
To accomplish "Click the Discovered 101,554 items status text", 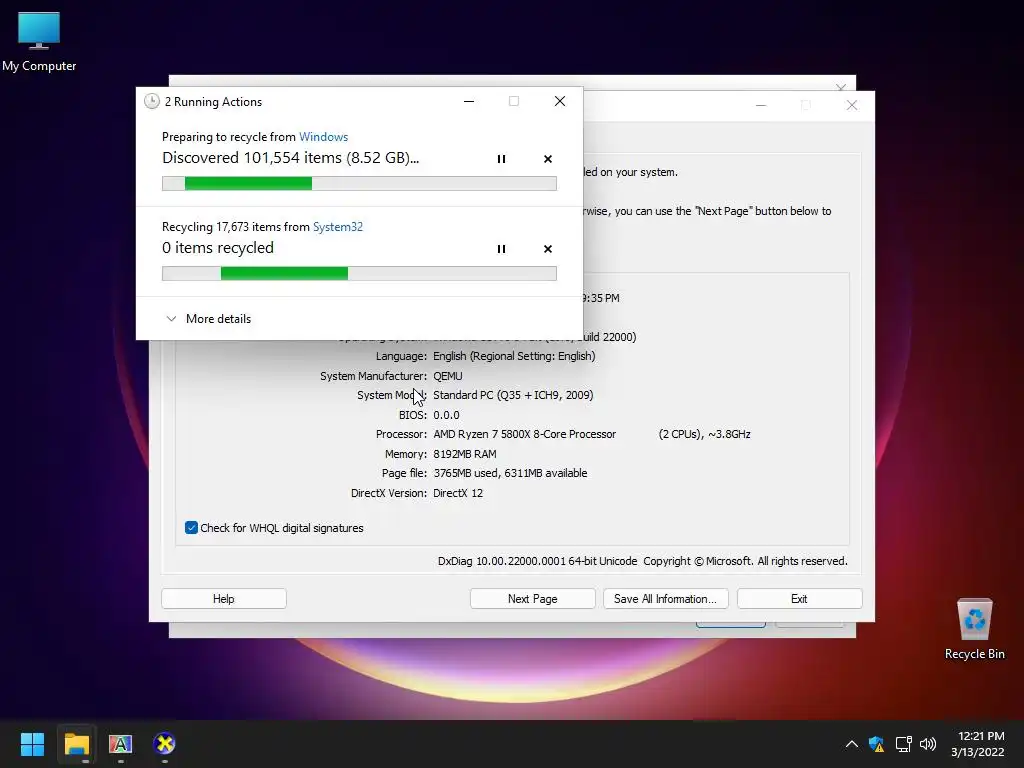I will [291, 158].
